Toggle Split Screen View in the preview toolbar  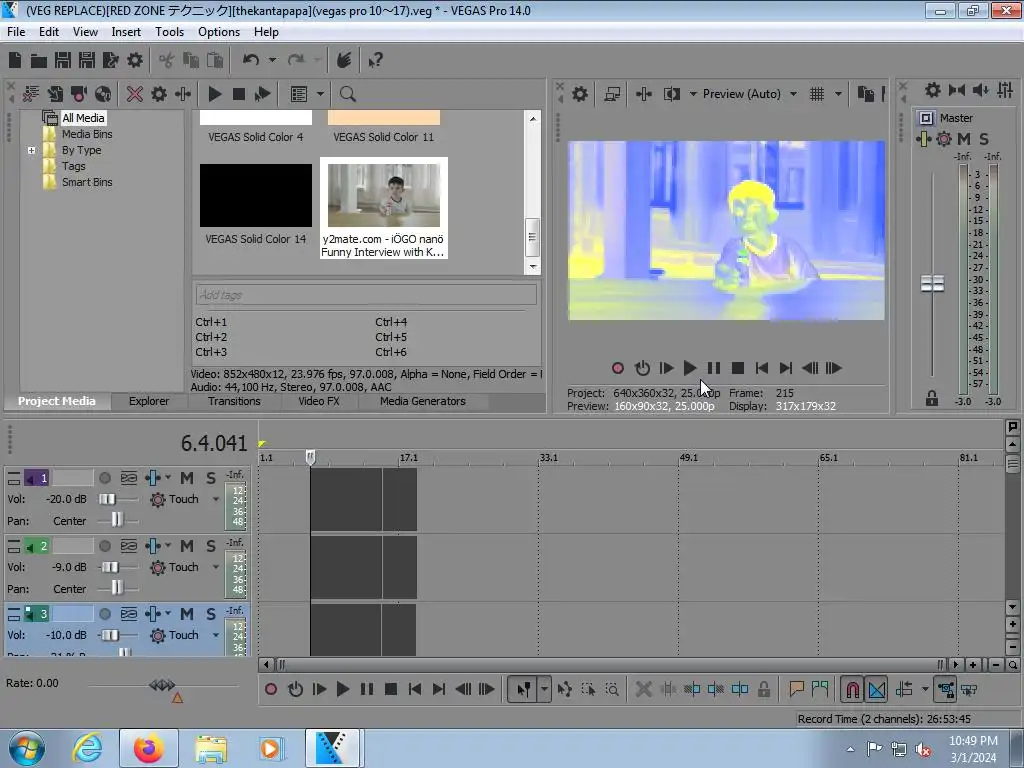[671, 94]
